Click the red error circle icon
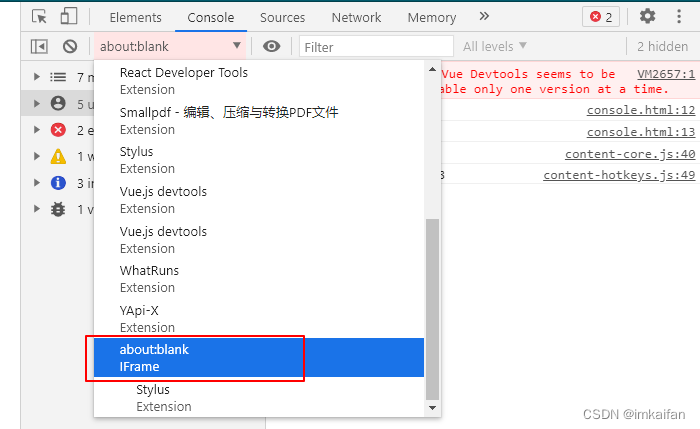The image size is (700, 429). (58, 130)
